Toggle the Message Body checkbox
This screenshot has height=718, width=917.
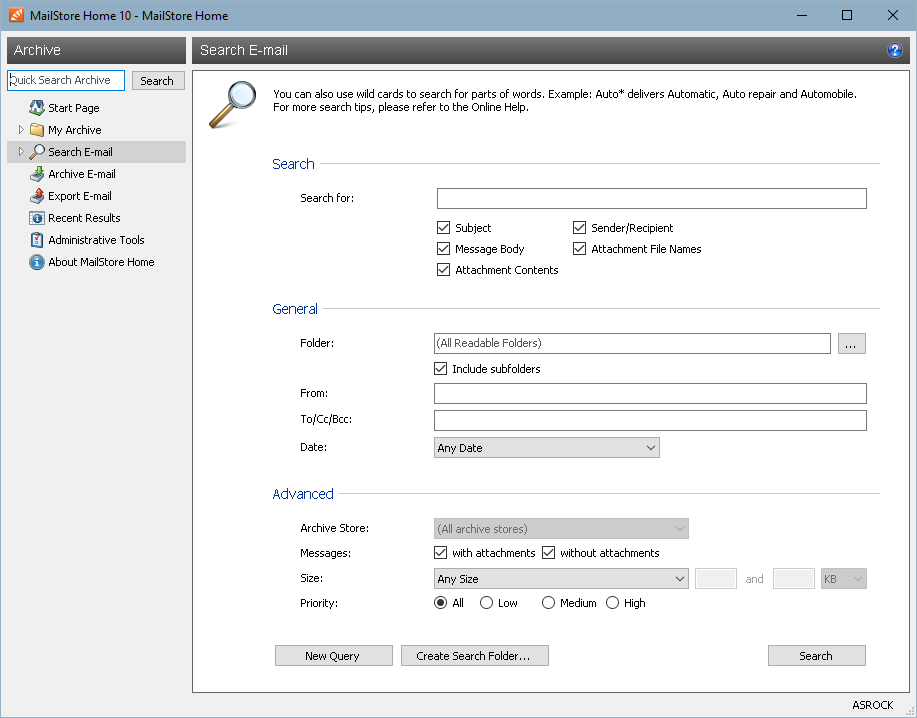(x=443, y=248)
